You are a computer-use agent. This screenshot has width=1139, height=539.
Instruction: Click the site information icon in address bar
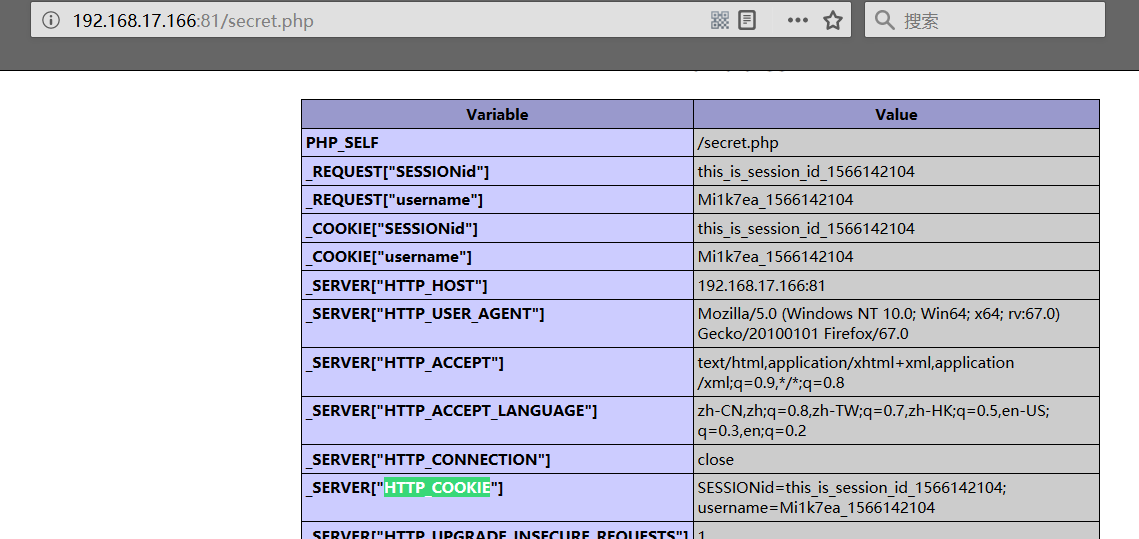click(x=51, y=20)
